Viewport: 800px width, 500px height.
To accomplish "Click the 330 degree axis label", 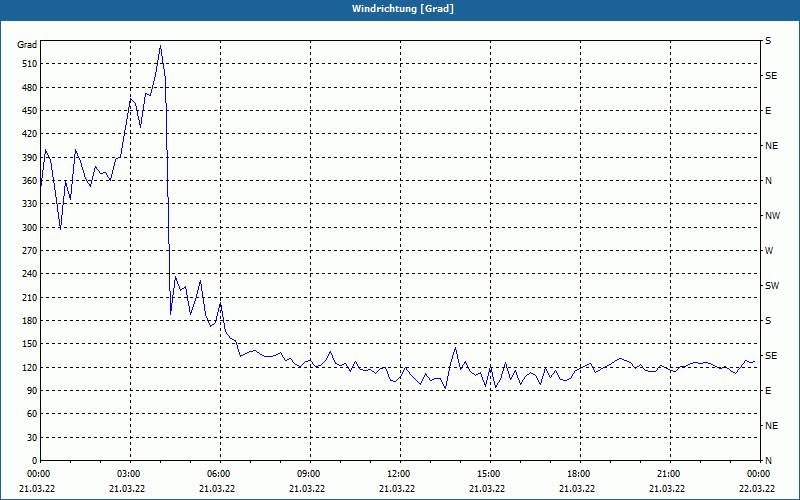I will [x=30, y=204].
